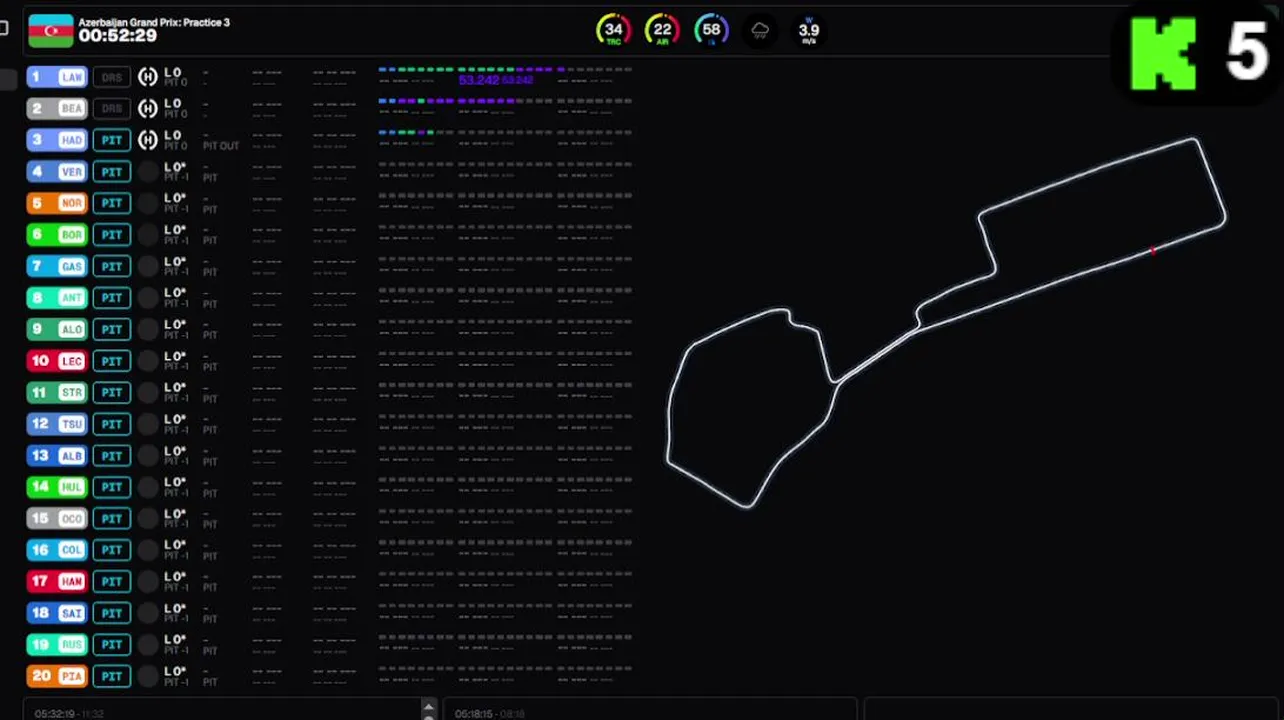Image resolution: width=1284 pixels, height=720 pixels.
Task: Click the PIT badge for RUS
Action: tap(112, 644)
